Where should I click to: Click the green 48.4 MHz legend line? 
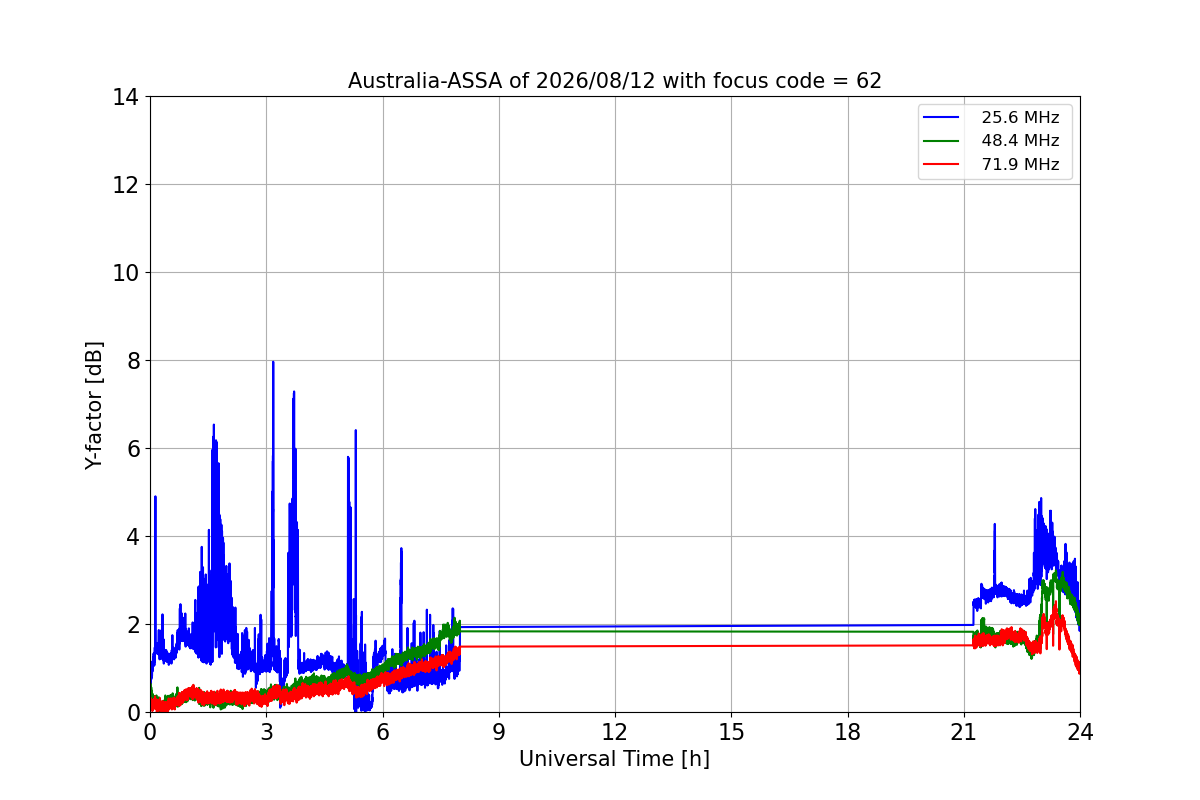(942, 141)
